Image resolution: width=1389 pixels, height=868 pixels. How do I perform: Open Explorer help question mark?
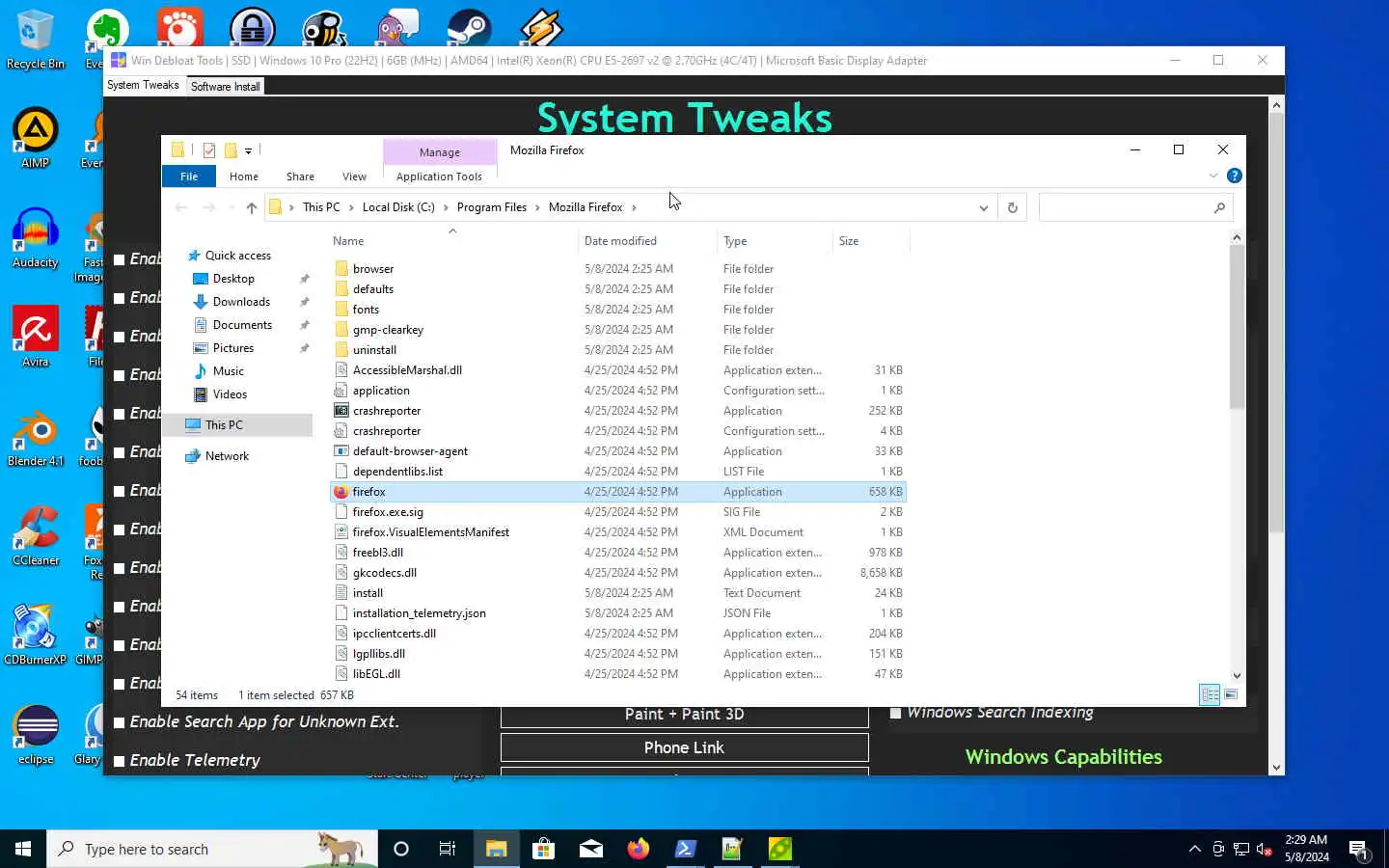[x=1234, y=176]
